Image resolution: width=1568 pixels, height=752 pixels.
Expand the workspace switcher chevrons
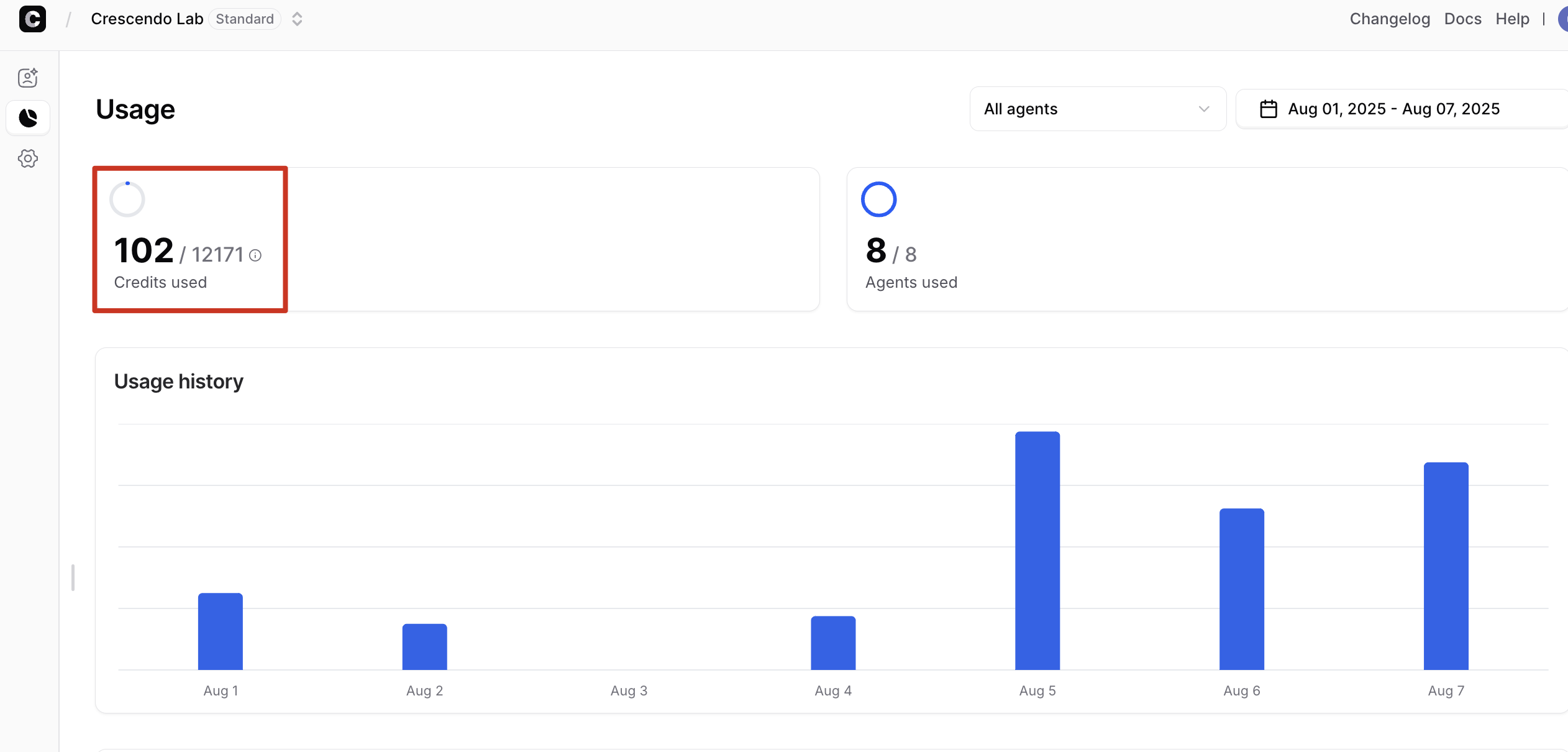click(297, 19)
